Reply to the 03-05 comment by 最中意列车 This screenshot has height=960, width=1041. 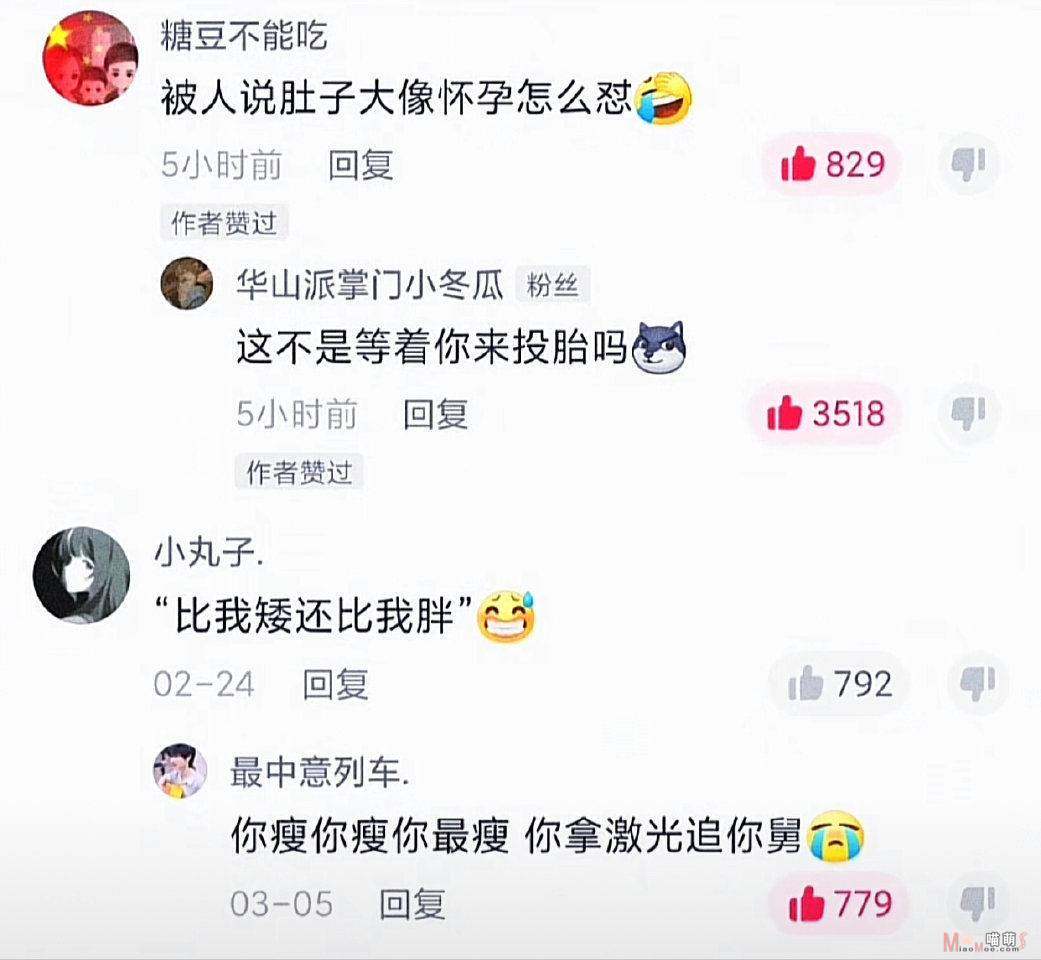[x=412, y=904]
